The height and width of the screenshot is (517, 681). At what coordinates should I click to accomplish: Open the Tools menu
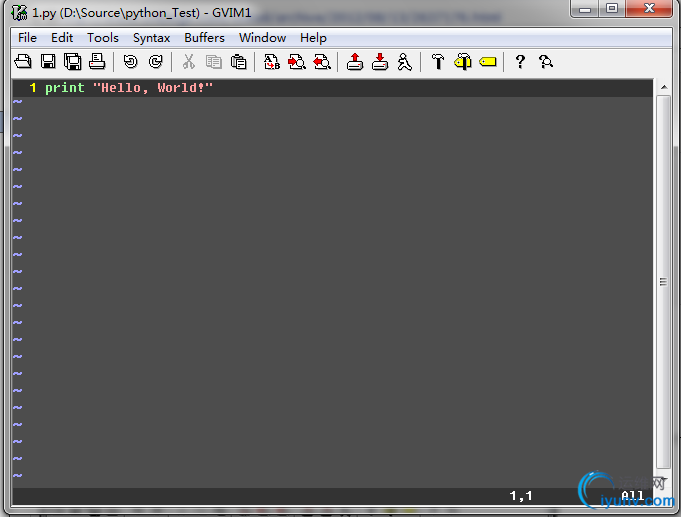click(103, 38)
